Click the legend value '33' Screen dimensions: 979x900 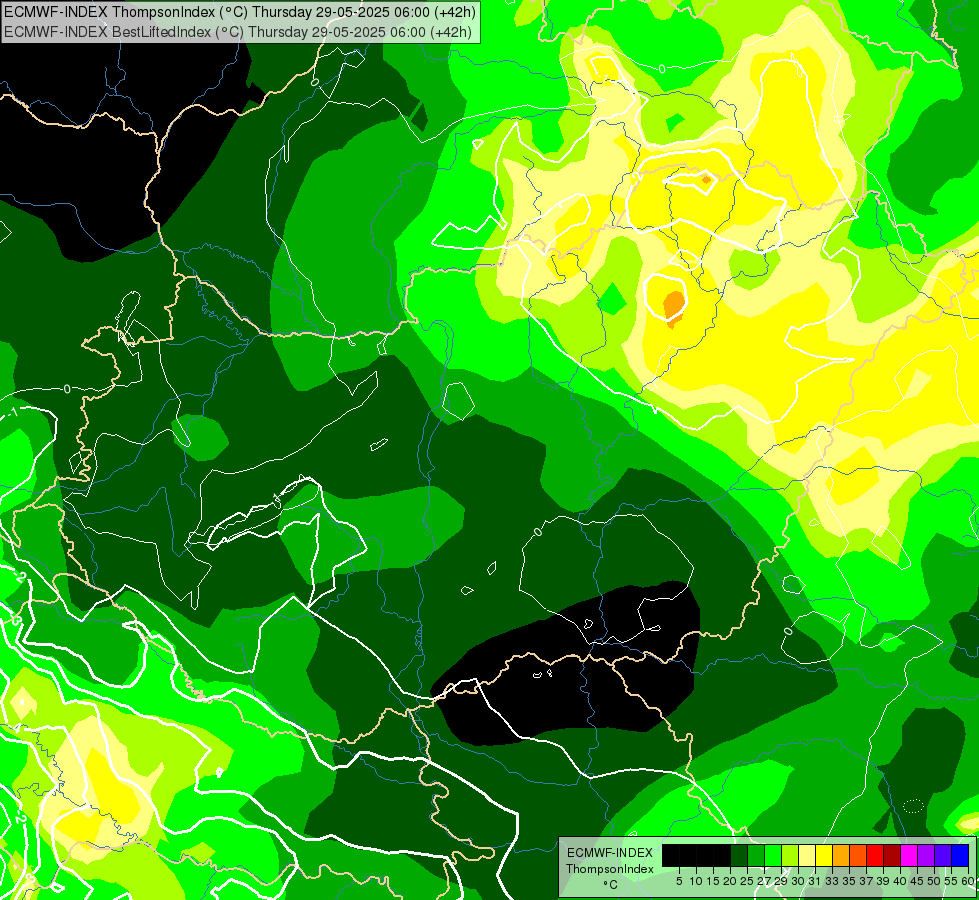click(x=832, y=881)
